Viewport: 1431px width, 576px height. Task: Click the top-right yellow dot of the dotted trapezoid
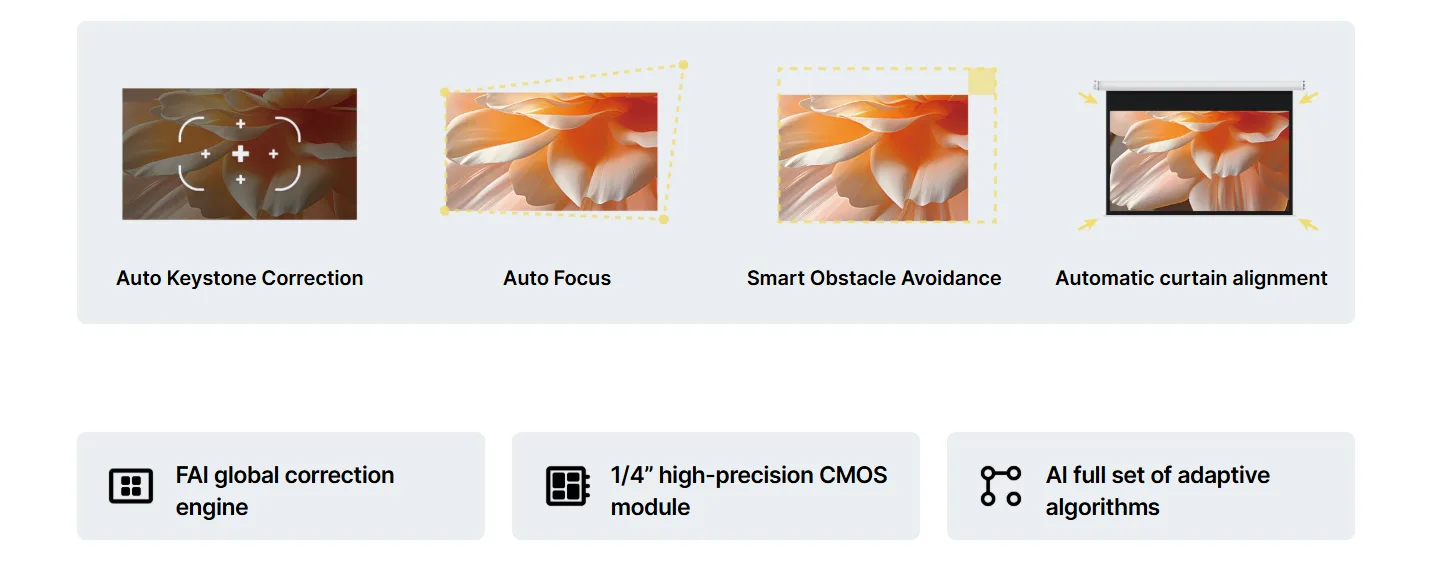[683, 65]
